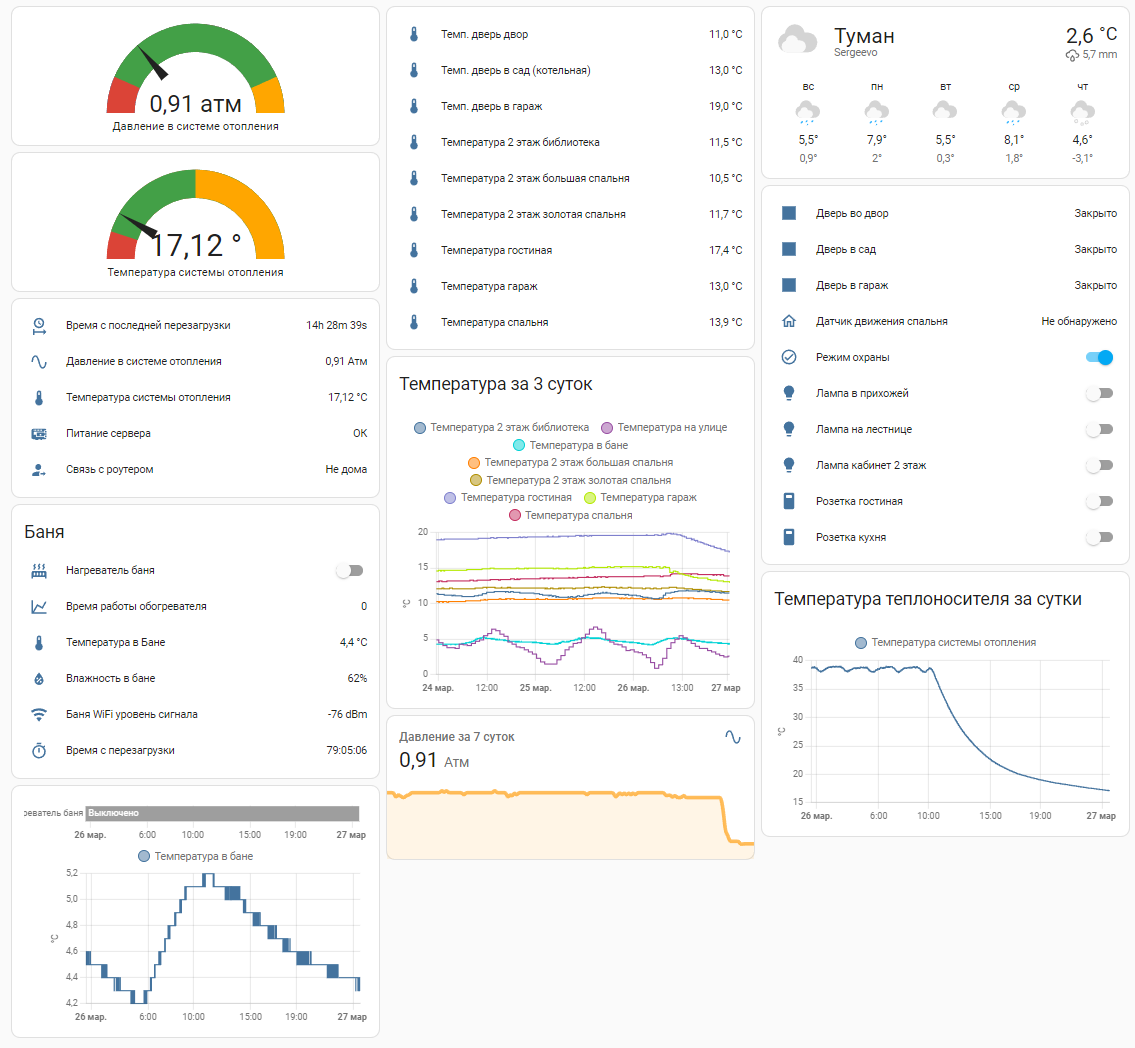Screen dimensions: 1135x1048
Task: Click the outlet icon for Розетка кухня
Action: click(x=789, y=537)
